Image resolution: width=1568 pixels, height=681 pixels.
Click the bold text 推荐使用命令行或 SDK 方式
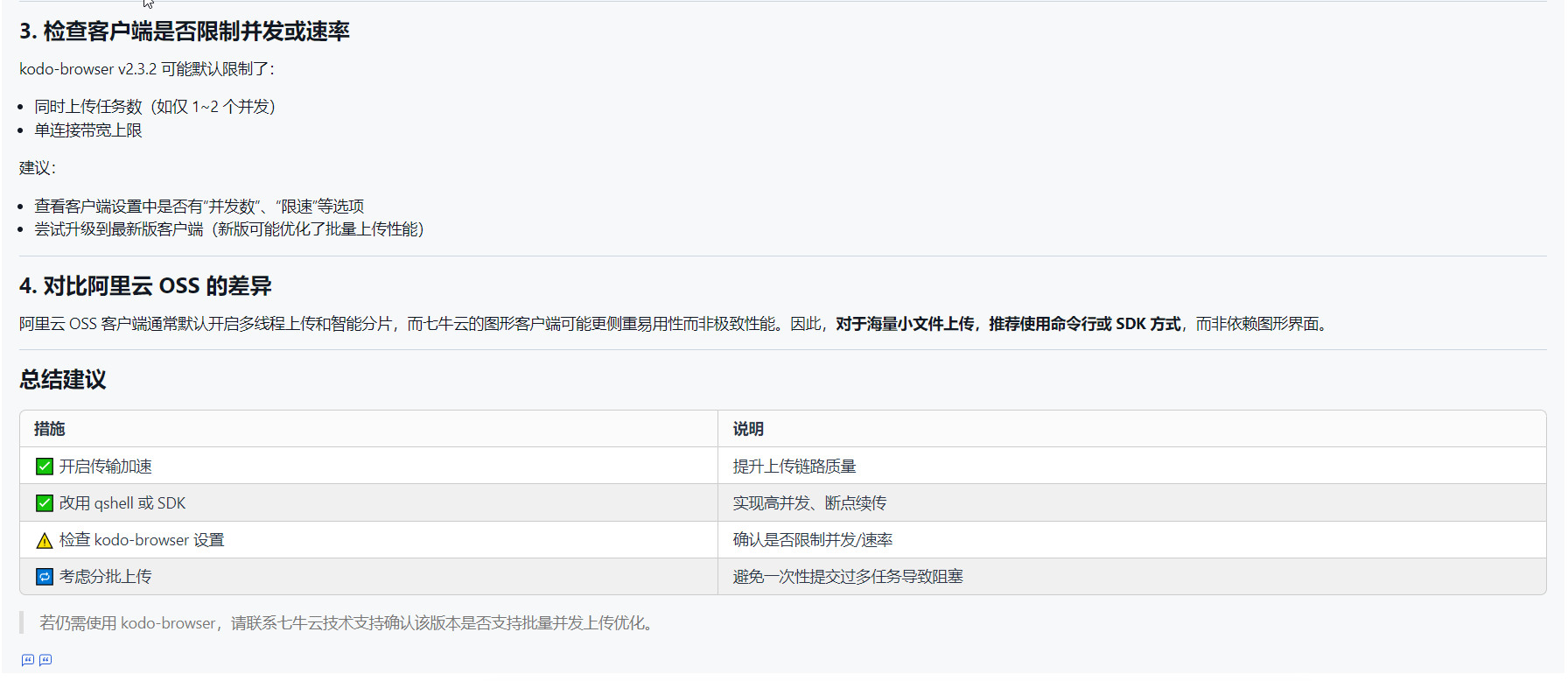pos(1085,324)
